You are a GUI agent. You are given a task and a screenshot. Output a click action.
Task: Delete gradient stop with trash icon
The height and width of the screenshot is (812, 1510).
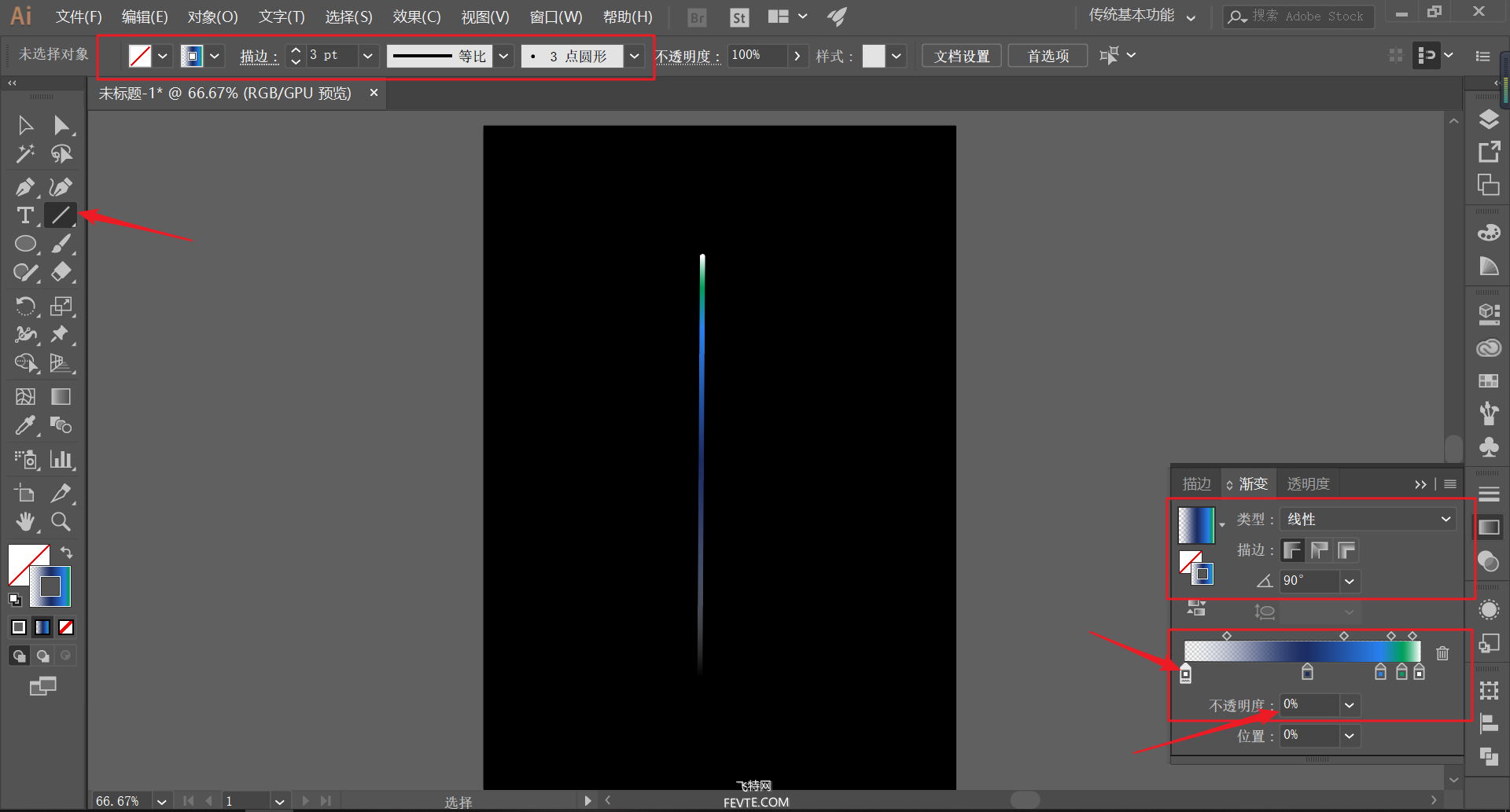coord(1442,652)
